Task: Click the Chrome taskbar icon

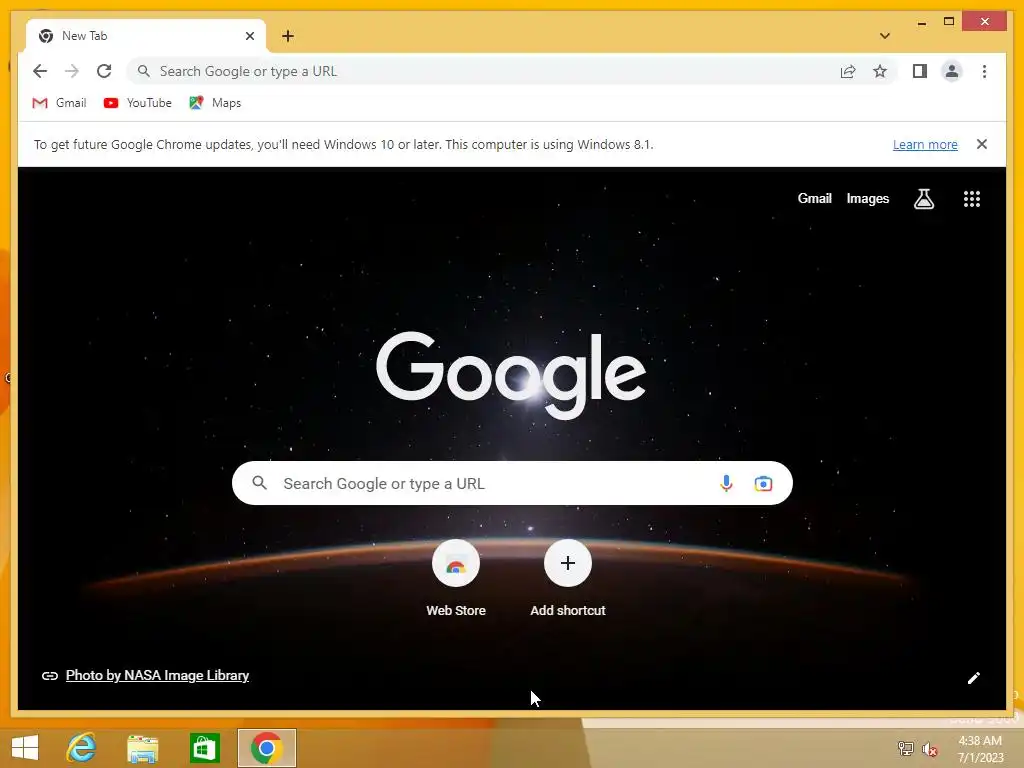Action: [x=266, y=748]
